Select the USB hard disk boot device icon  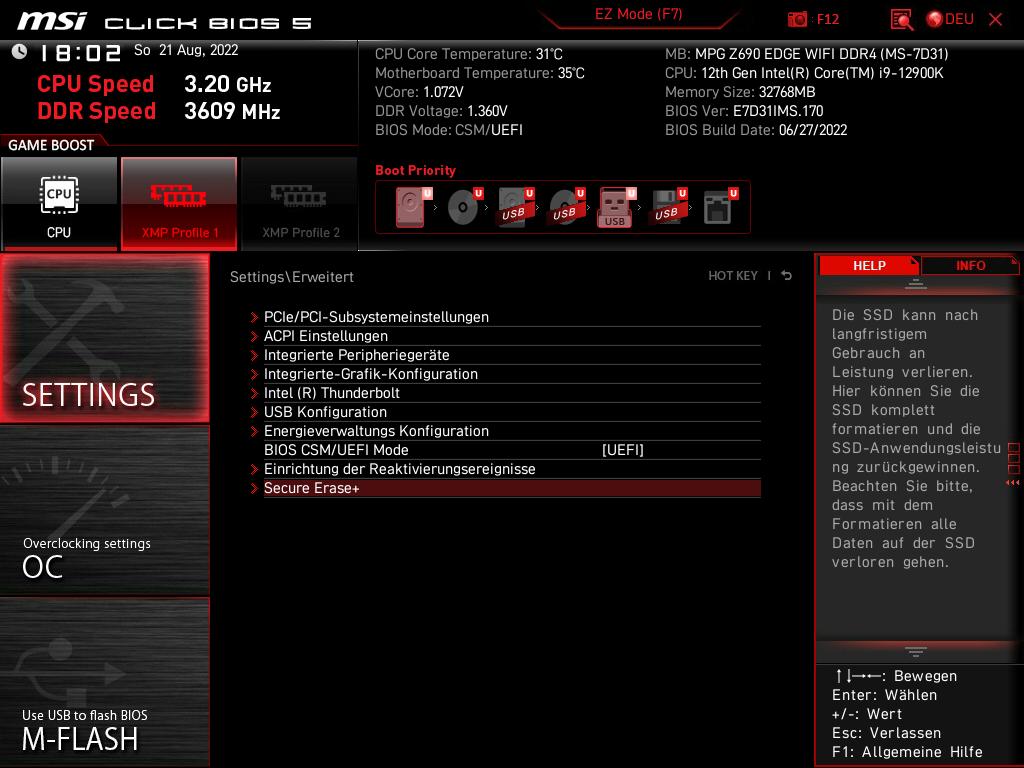[516, 207]
